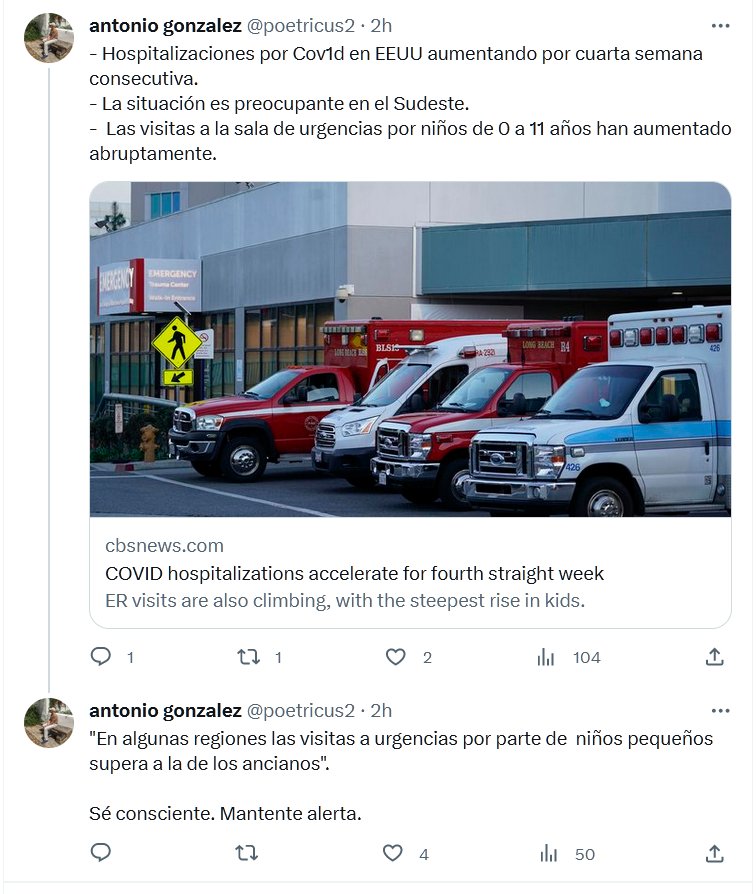Share the second tweet

pyautogui.click(x=714, y=854)
